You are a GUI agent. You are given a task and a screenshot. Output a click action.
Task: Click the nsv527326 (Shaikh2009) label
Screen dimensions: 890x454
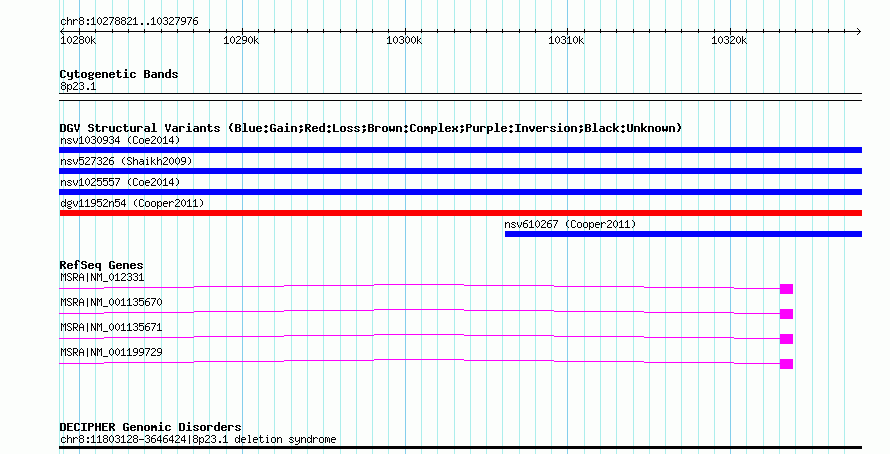coord(126,161)
